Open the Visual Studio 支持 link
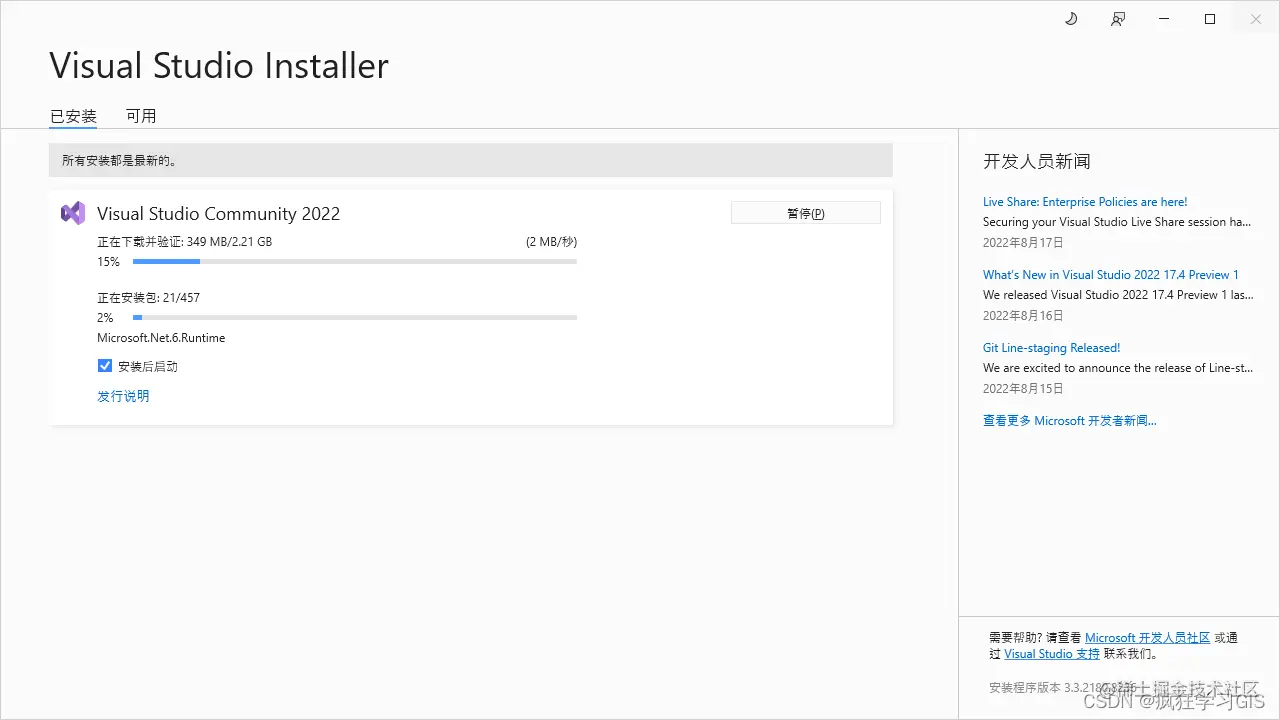 click(x=1052, y=654)
